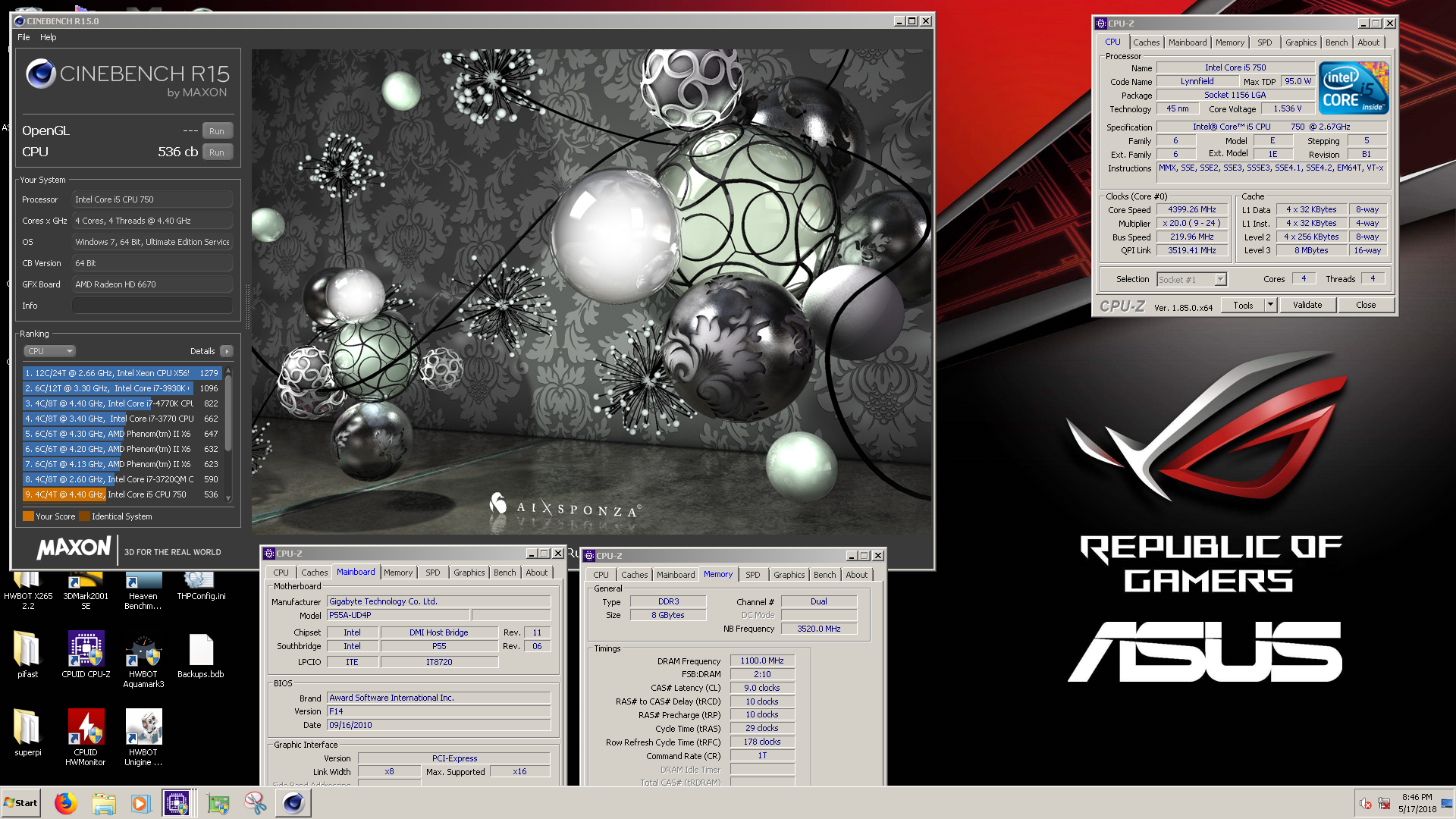Open HWBOT X265 desktop shortcut
This screenshot has width=1456, height=819.
[x=28, y=591]
